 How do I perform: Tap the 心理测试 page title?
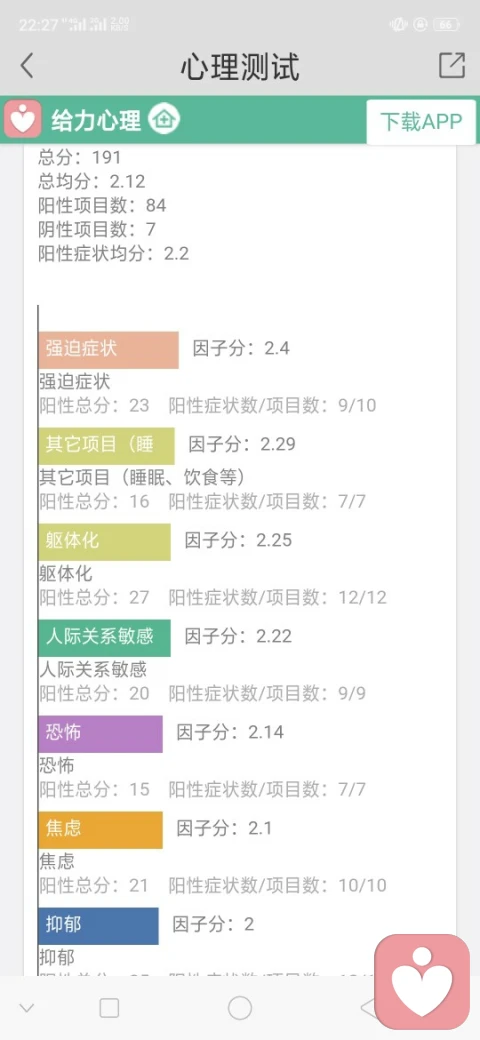240,66
